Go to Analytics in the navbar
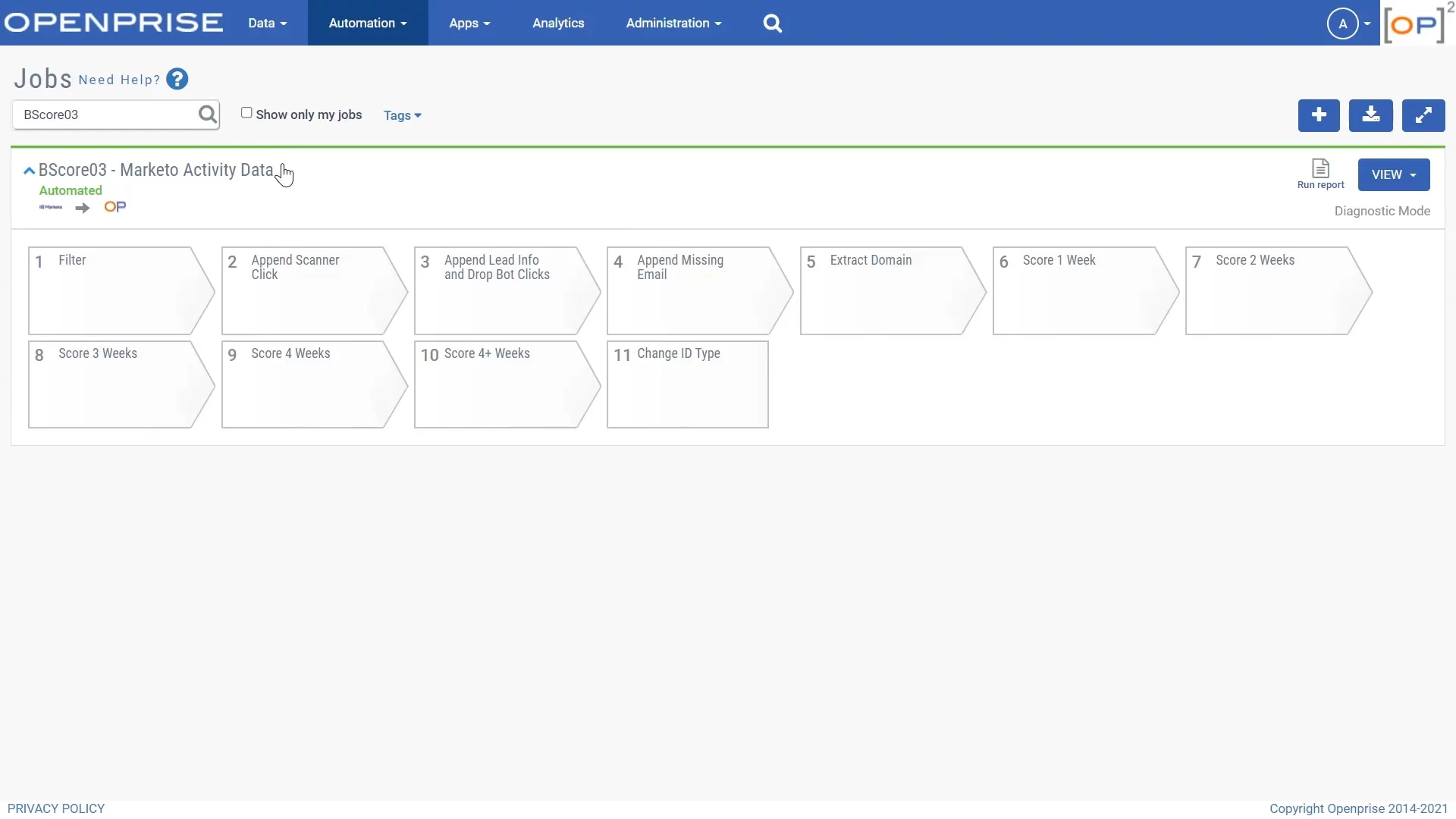The height and width of the screenshot is (819, 1456). (558, 24)
